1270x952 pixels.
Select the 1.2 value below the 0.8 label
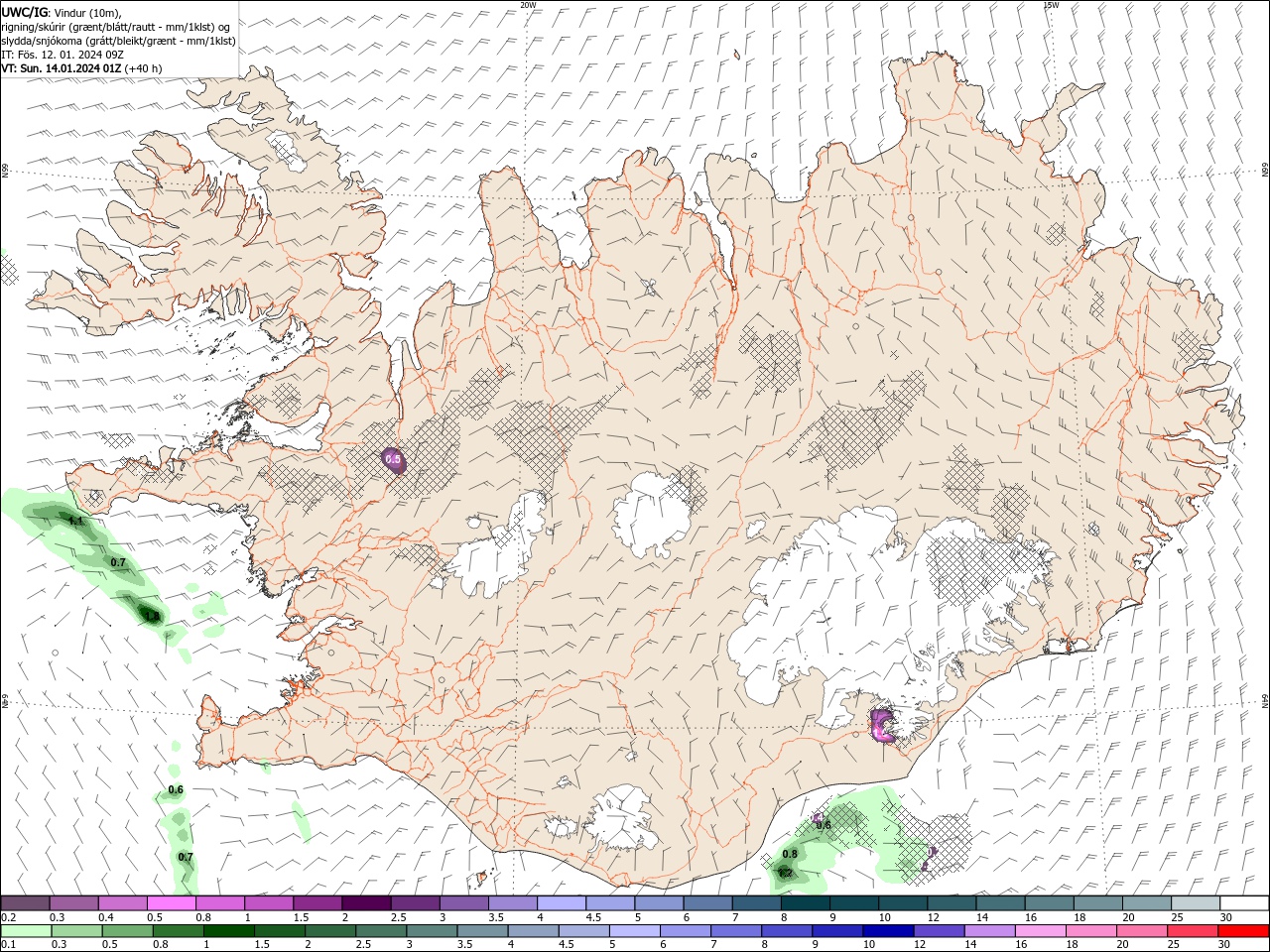pos(785,874)
